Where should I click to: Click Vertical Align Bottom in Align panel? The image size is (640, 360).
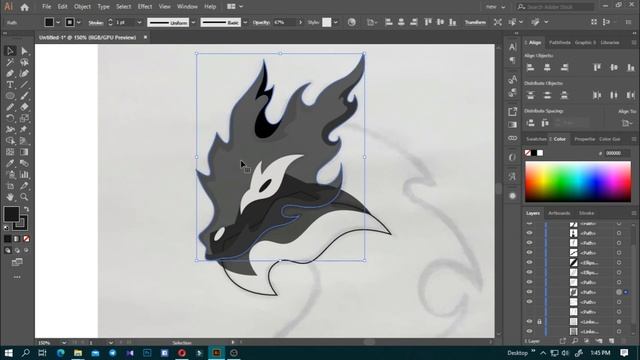tap(631, 68)
